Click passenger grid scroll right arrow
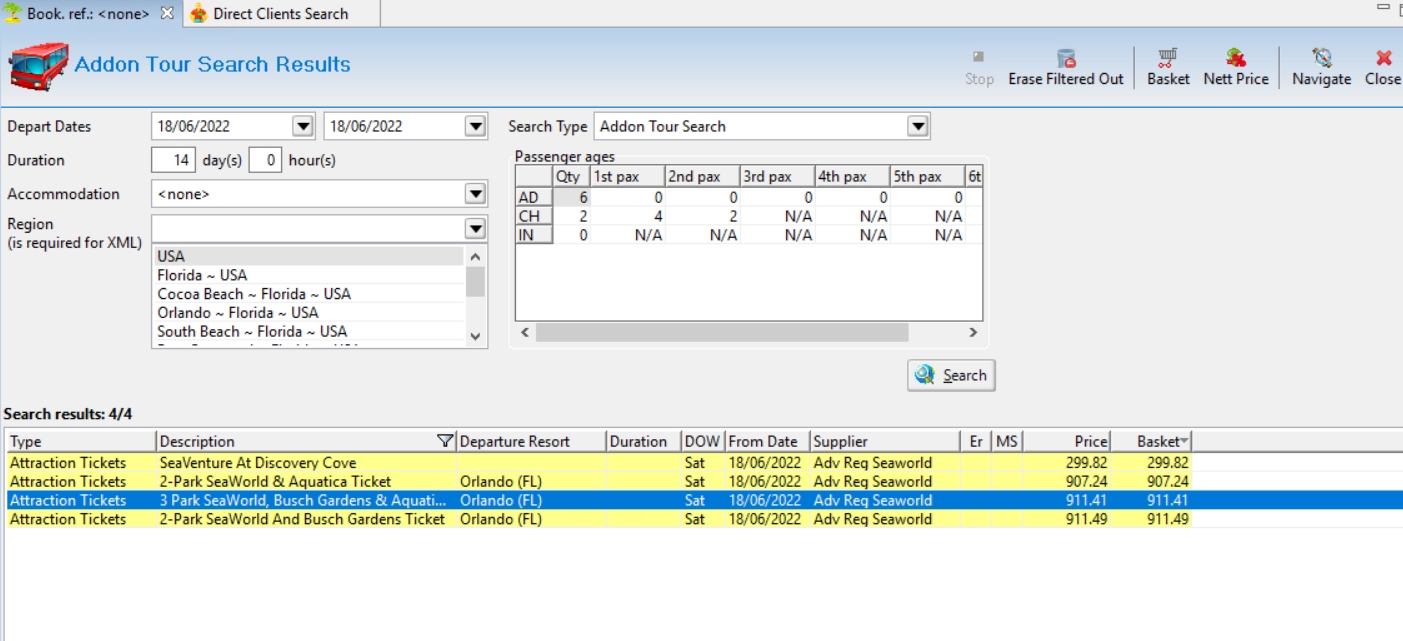The height and width of the screenshot is (641, 1403). click(x=972, y=332)
